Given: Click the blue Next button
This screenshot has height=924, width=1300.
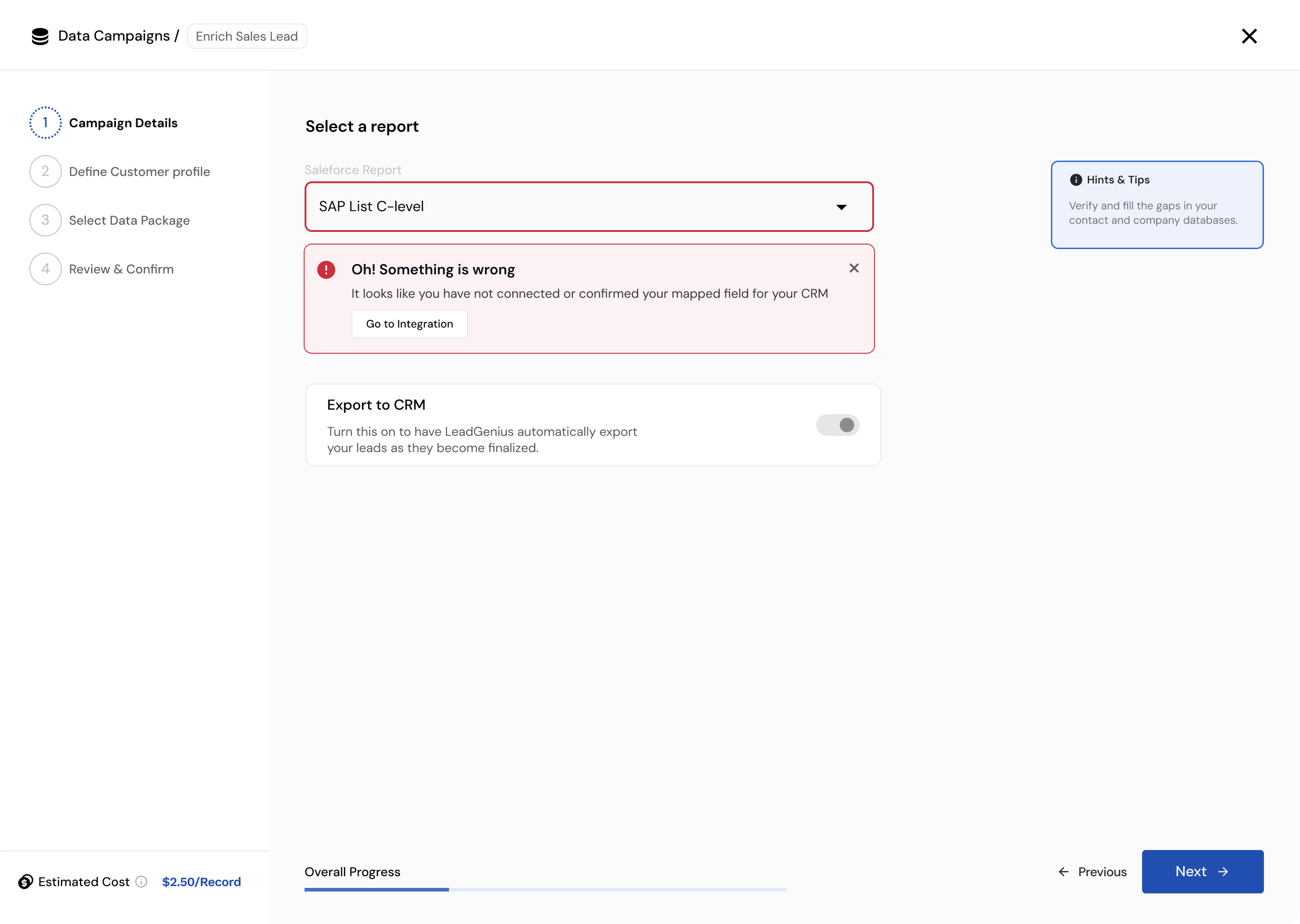Looking at the screenshot, I should [1202, 872].
